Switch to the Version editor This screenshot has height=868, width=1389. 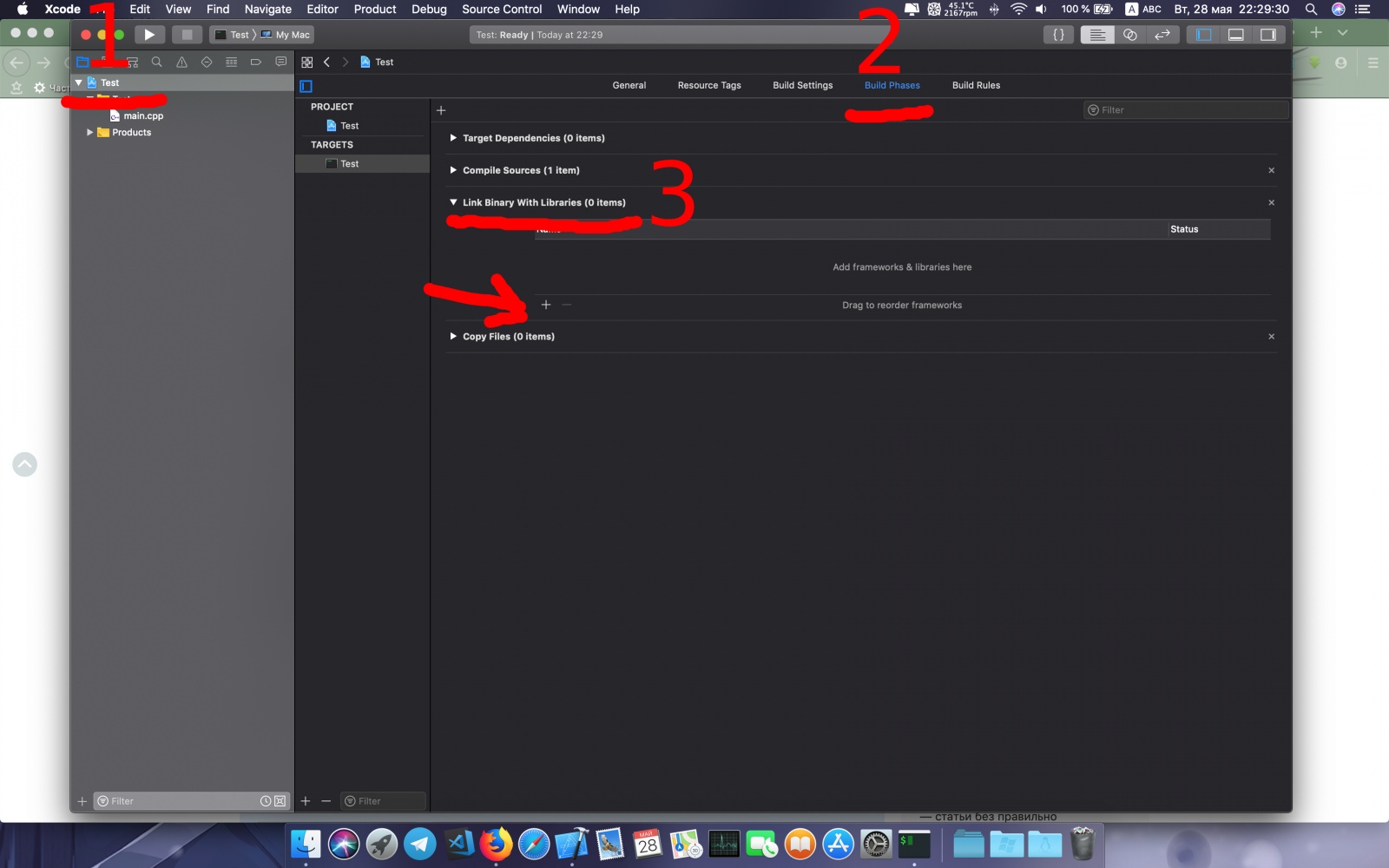click(1162, 35)
